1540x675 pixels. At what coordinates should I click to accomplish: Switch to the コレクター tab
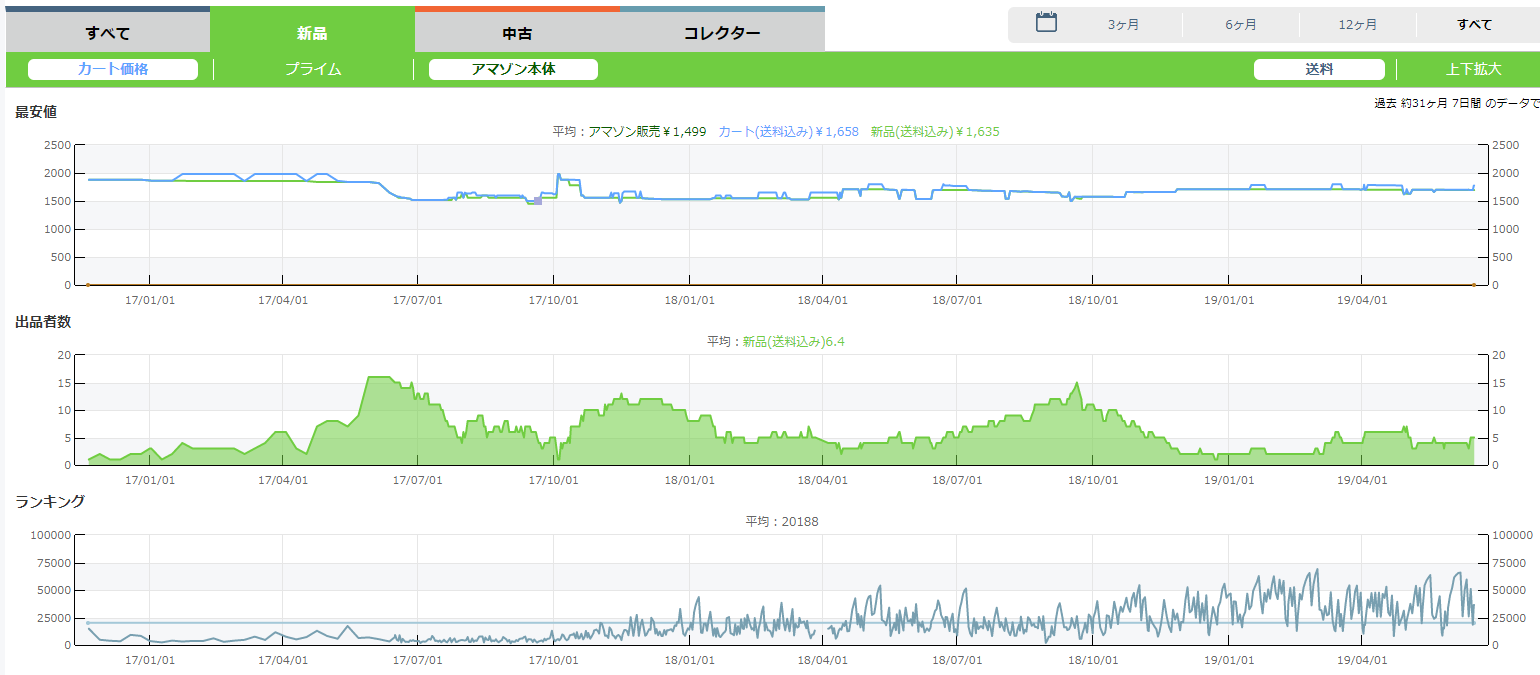[722, 32]
